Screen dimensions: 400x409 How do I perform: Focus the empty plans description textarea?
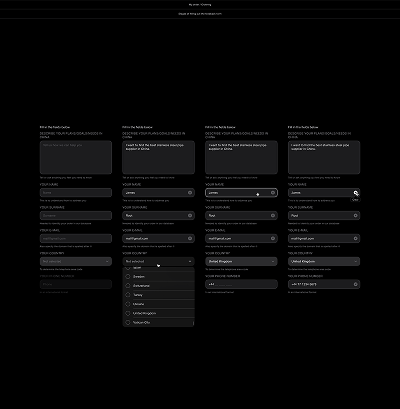[x=76, y=157]
